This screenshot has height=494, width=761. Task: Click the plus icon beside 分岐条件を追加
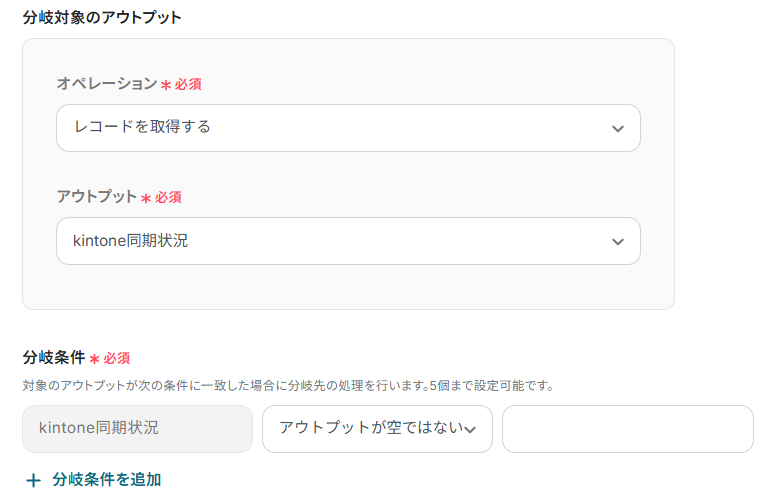33,480
